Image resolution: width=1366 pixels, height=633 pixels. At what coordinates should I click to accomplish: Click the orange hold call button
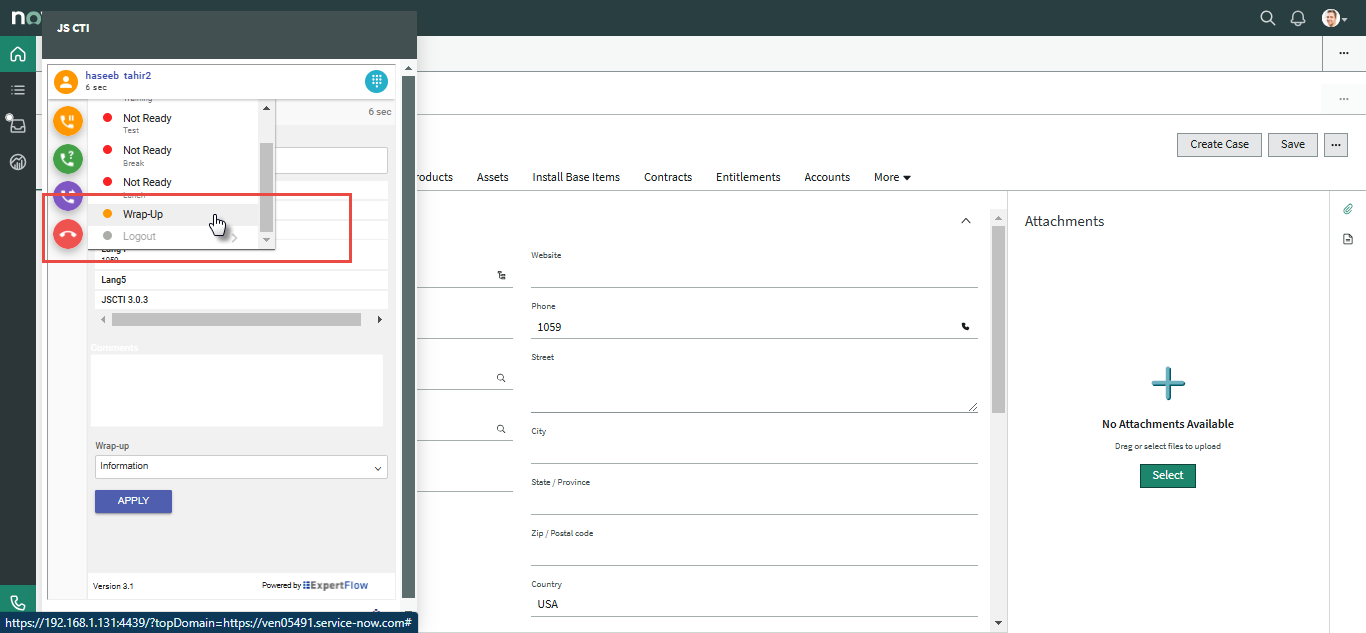click(68, 122)
